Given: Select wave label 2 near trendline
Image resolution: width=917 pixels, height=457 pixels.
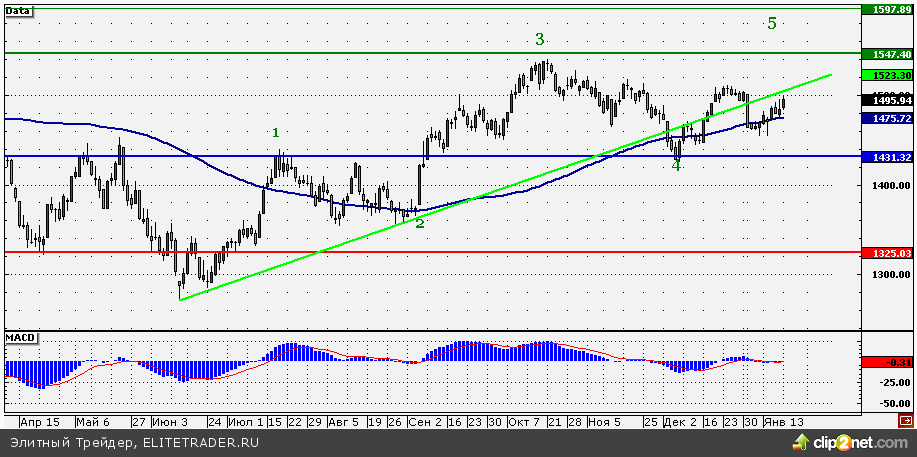Looking at the screenshot, I should (419, 223).
